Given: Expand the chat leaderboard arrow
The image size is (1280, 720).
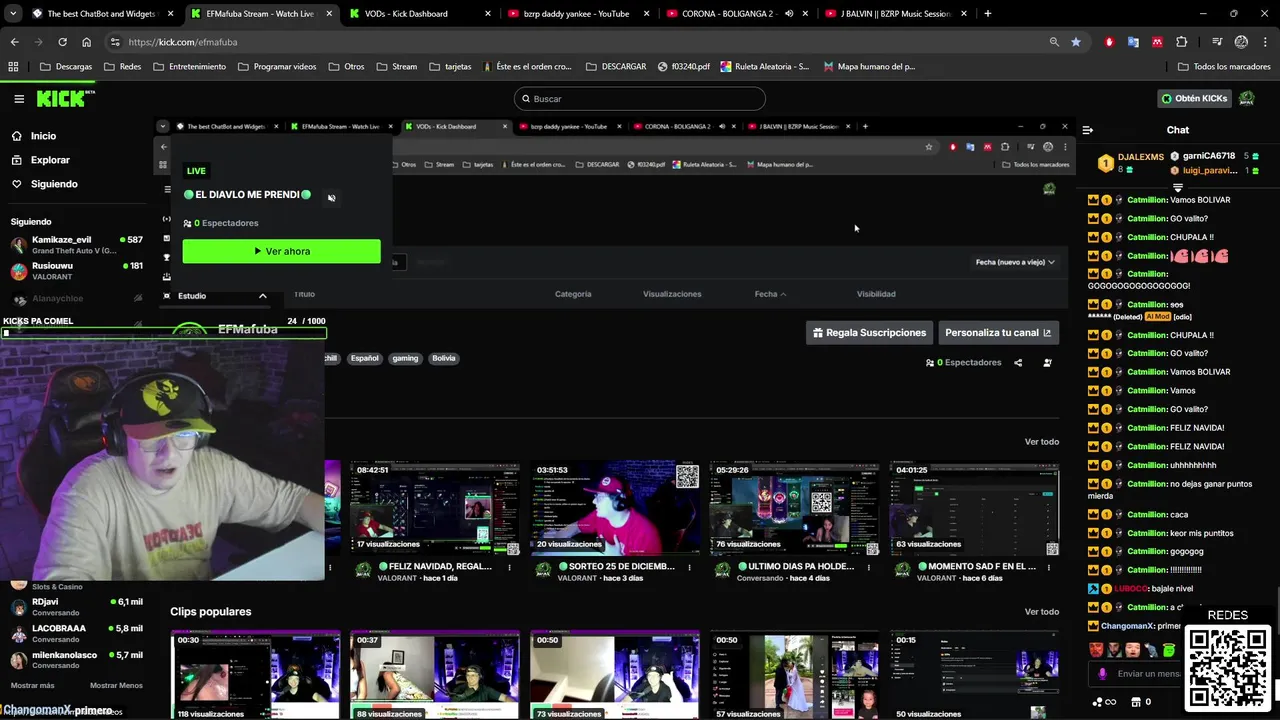Looking at the screenshot, I should point(1178,187).
